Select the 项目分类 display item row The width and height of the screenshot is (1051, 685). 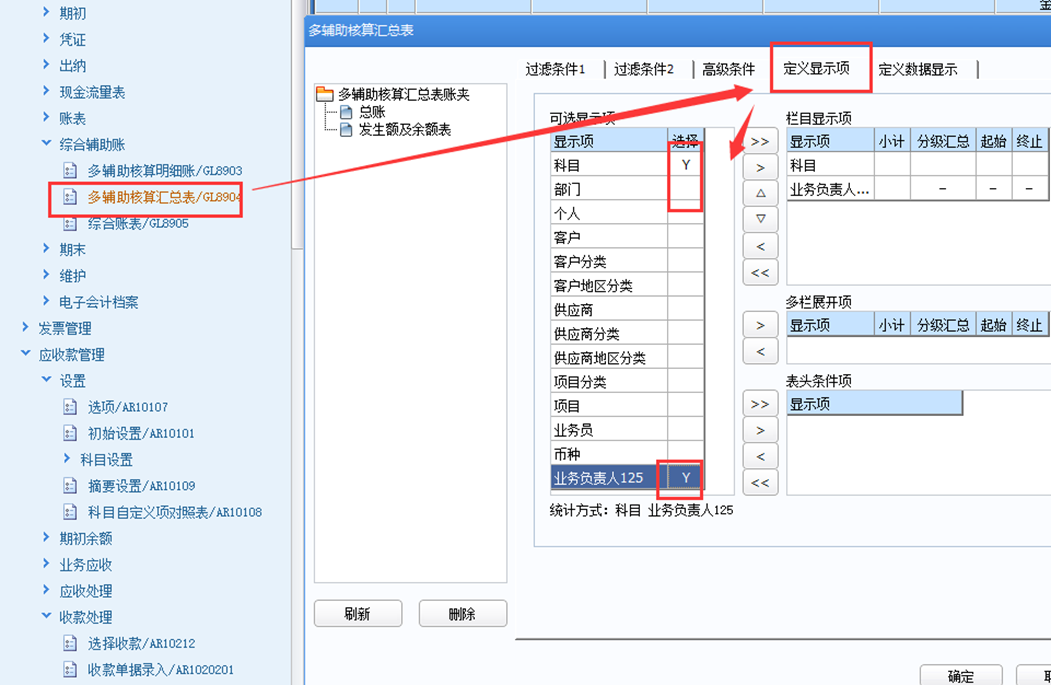click(x=626, y=382)
